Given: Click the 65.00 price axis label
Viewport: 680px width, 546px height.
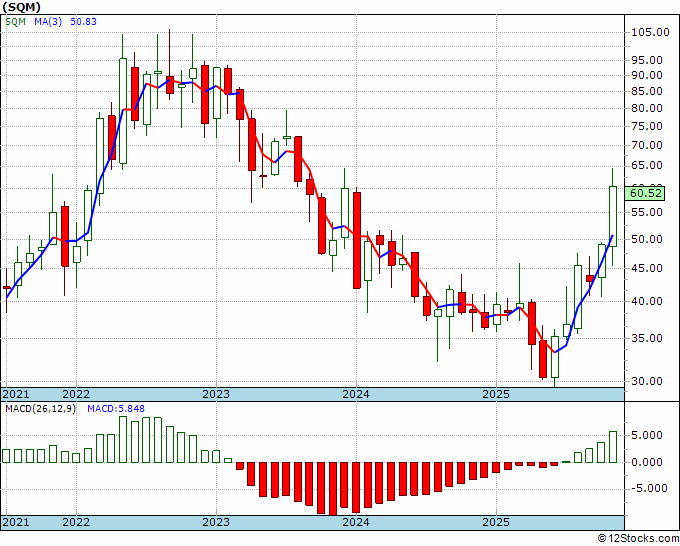Looking at the screenshot, I should pyautogui.click(x=647, y=166).
